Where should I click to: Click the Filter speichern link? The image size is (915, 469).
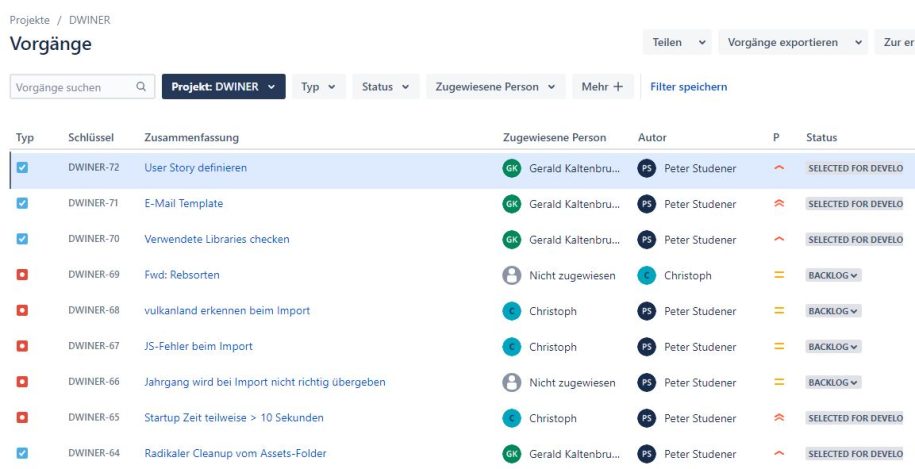[x=689, y=86]
